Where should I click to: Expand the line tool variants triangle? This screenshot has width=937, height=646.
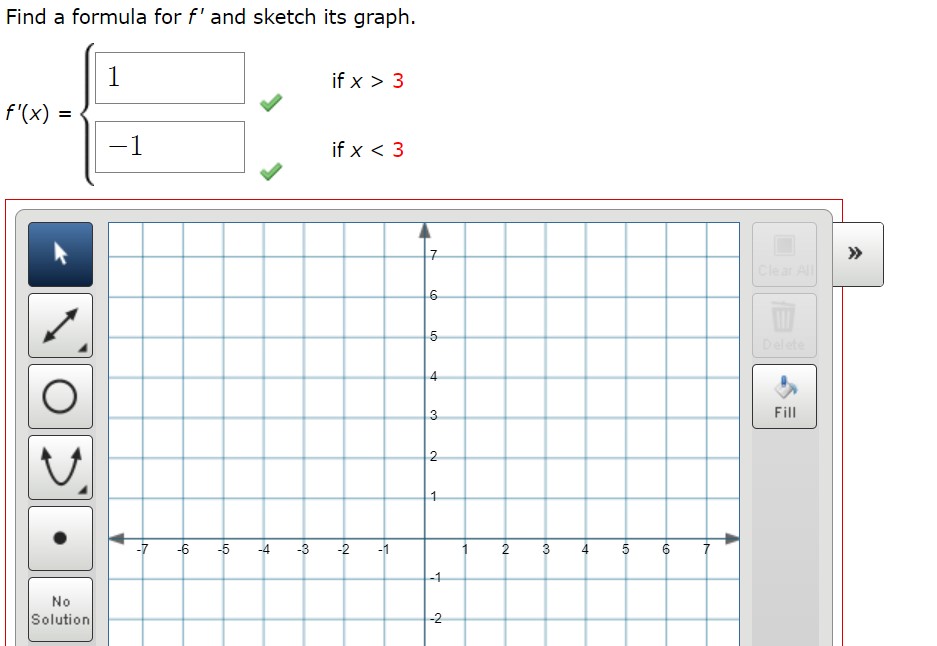84,347
